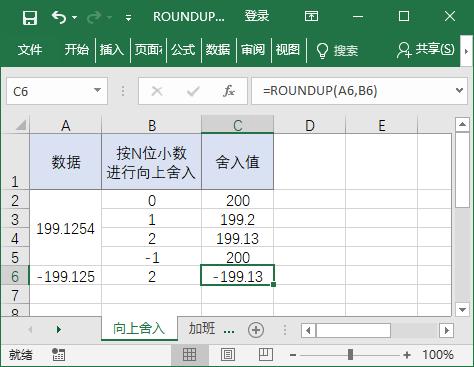
Task: Click horizontal scrollbar right arrow
Action: (446, 331)
